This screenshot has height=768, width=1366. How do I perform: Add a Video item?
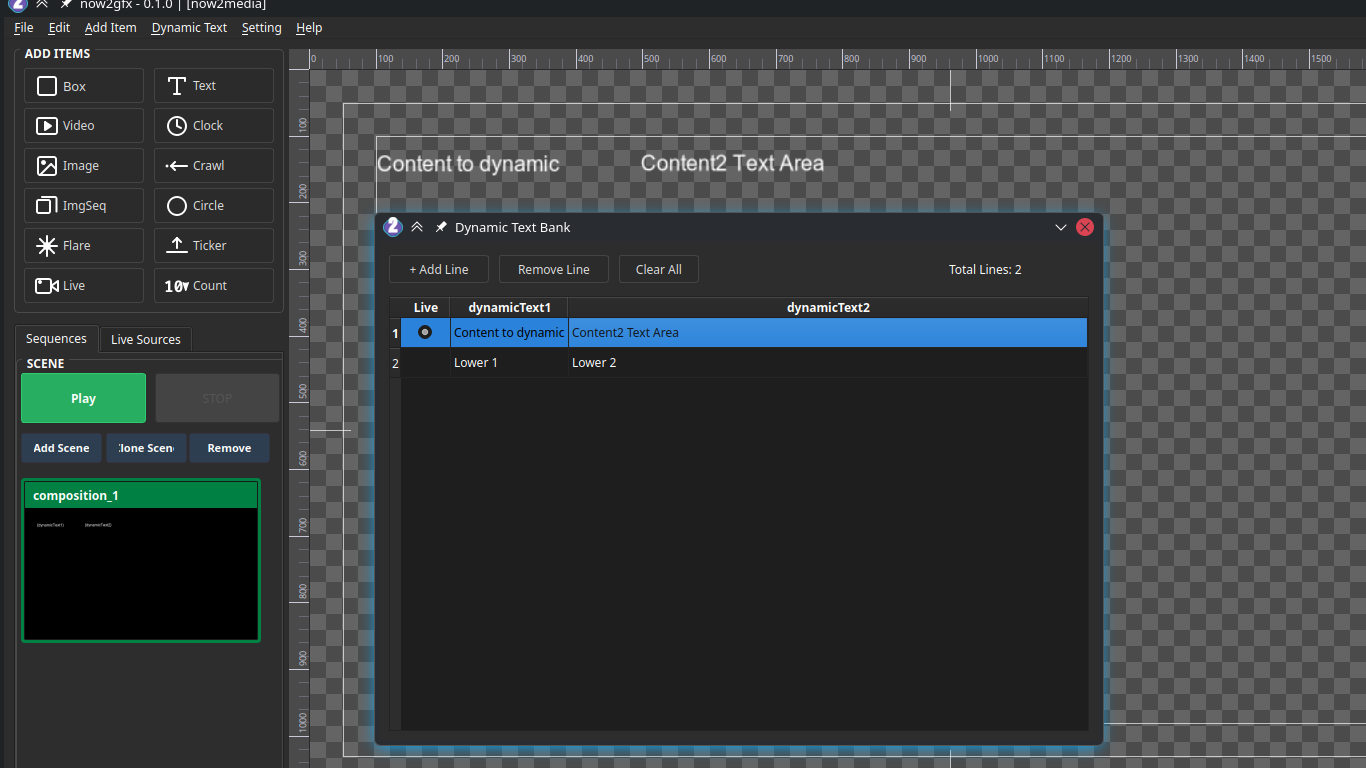click(x=84, y=126)
